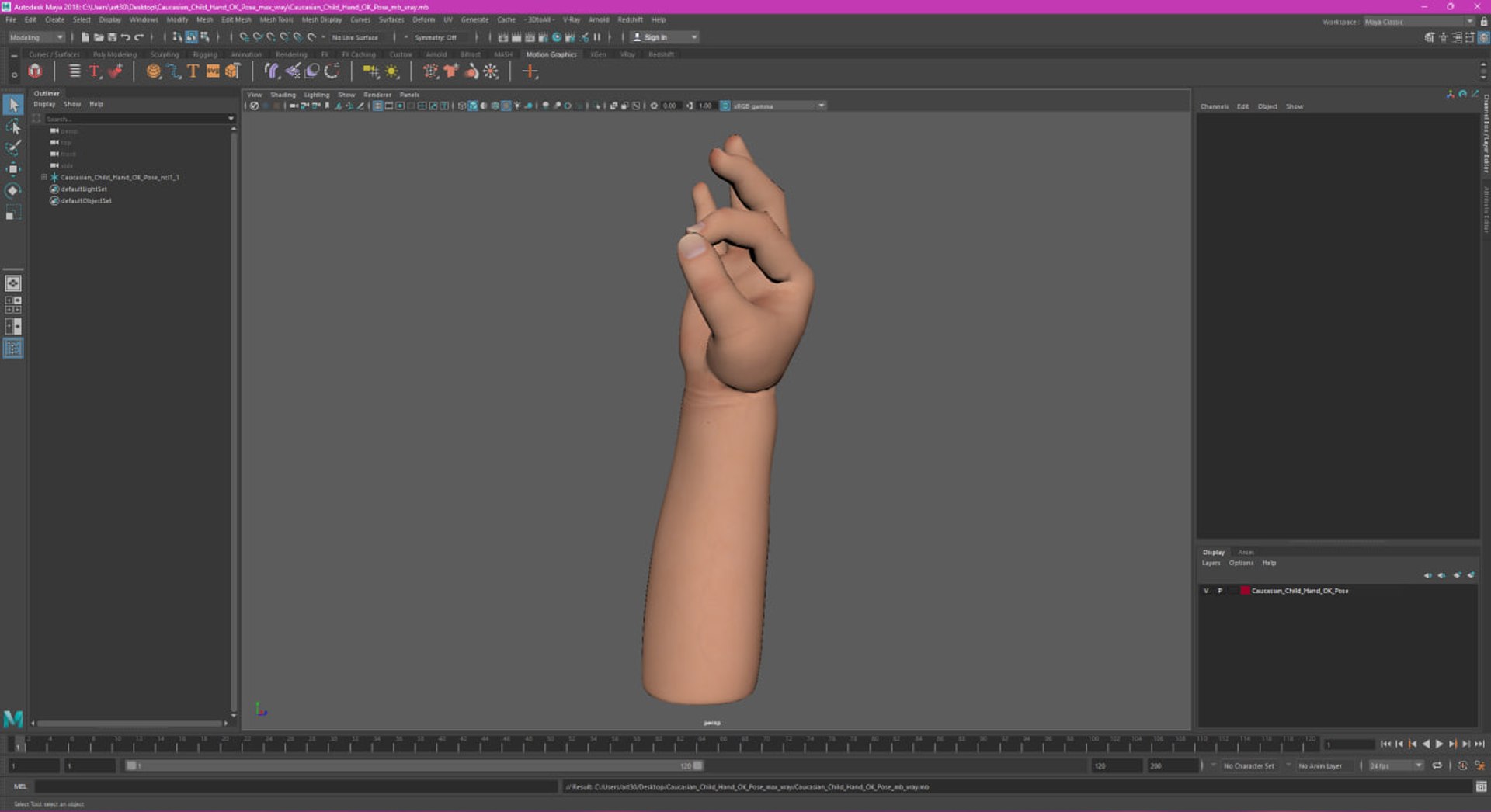Viewport: 1491px width, 812px height.
Task: Save the scene with the disk icon
Action: [112, 37]
